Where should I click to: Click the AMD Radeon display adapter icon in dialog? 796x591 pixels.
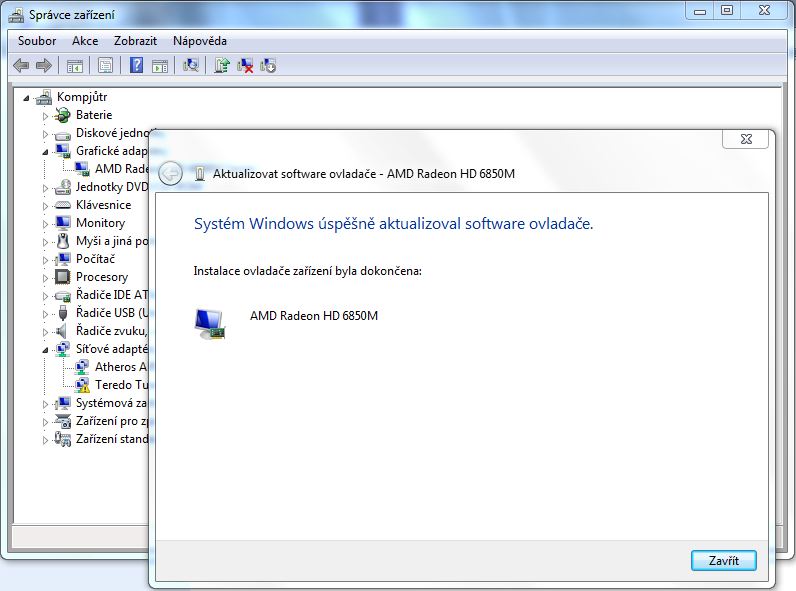coord(208,322)
